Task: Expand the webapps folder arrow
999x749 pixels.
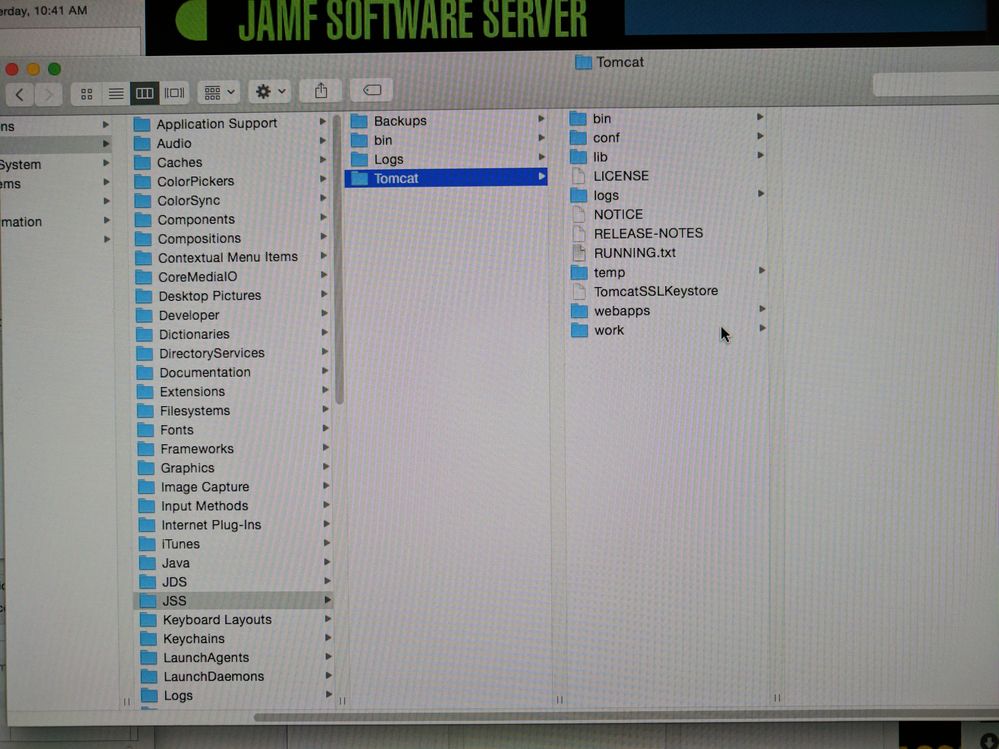Action: (x=762, y=309)
